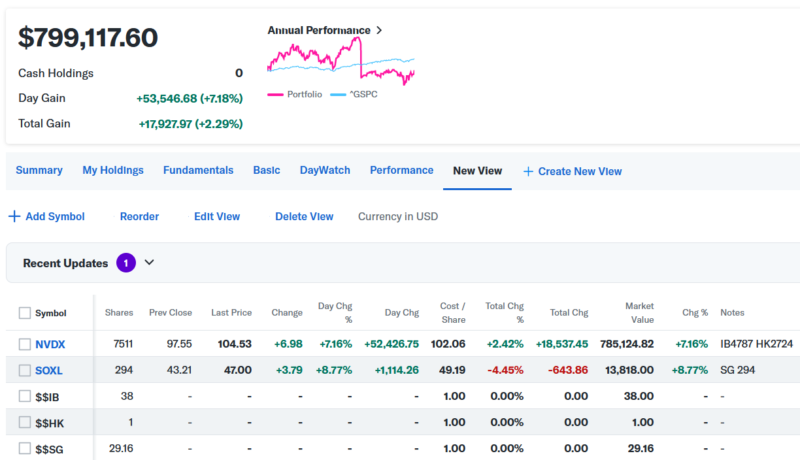The width and height of the screenshot is (800, 460).
Task: Expand the Recent Updates dropdown chevron
Action: pos(150,263)
